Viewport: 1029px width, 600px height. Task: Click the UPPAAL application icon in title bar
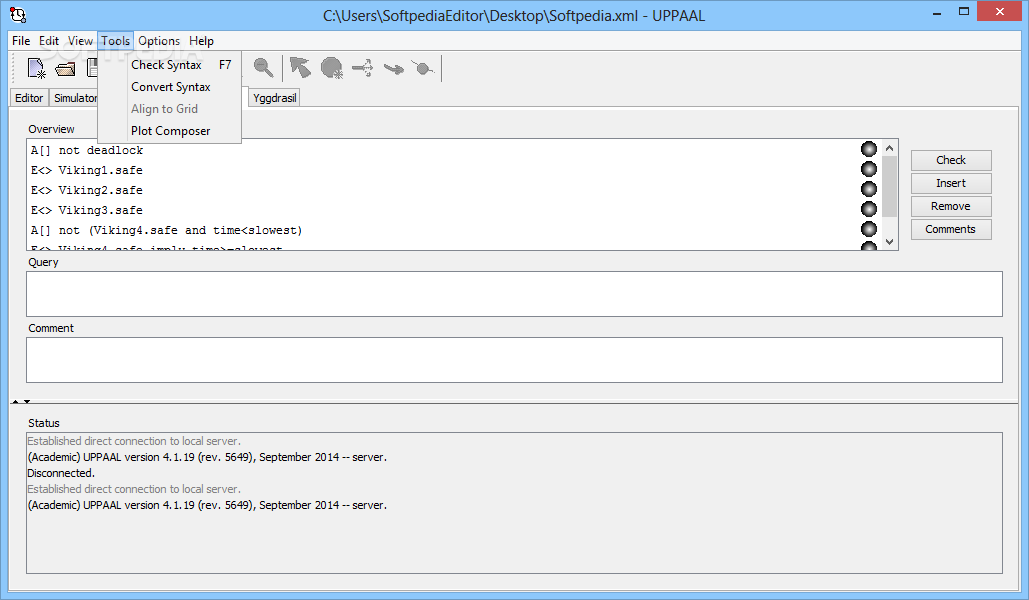click(x=18, y=14)
